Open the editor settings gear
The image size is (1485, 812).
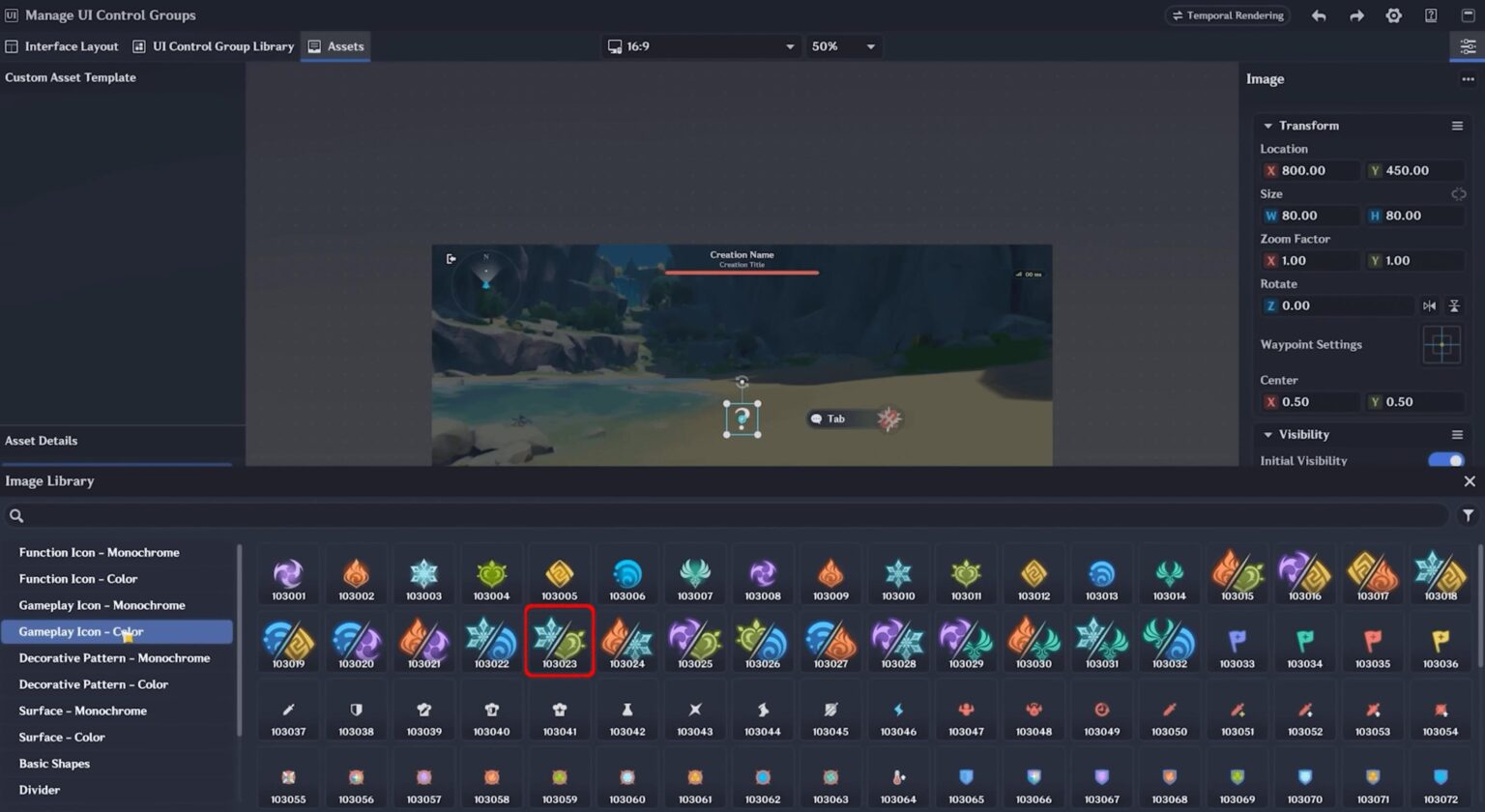1393,15
